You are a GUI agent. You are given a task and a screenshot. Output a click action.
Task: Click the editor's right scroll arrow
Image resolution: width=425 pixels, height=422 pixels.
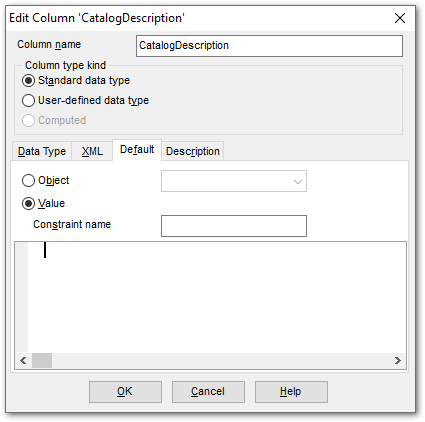pyautogui.click(x=398, y=360)
